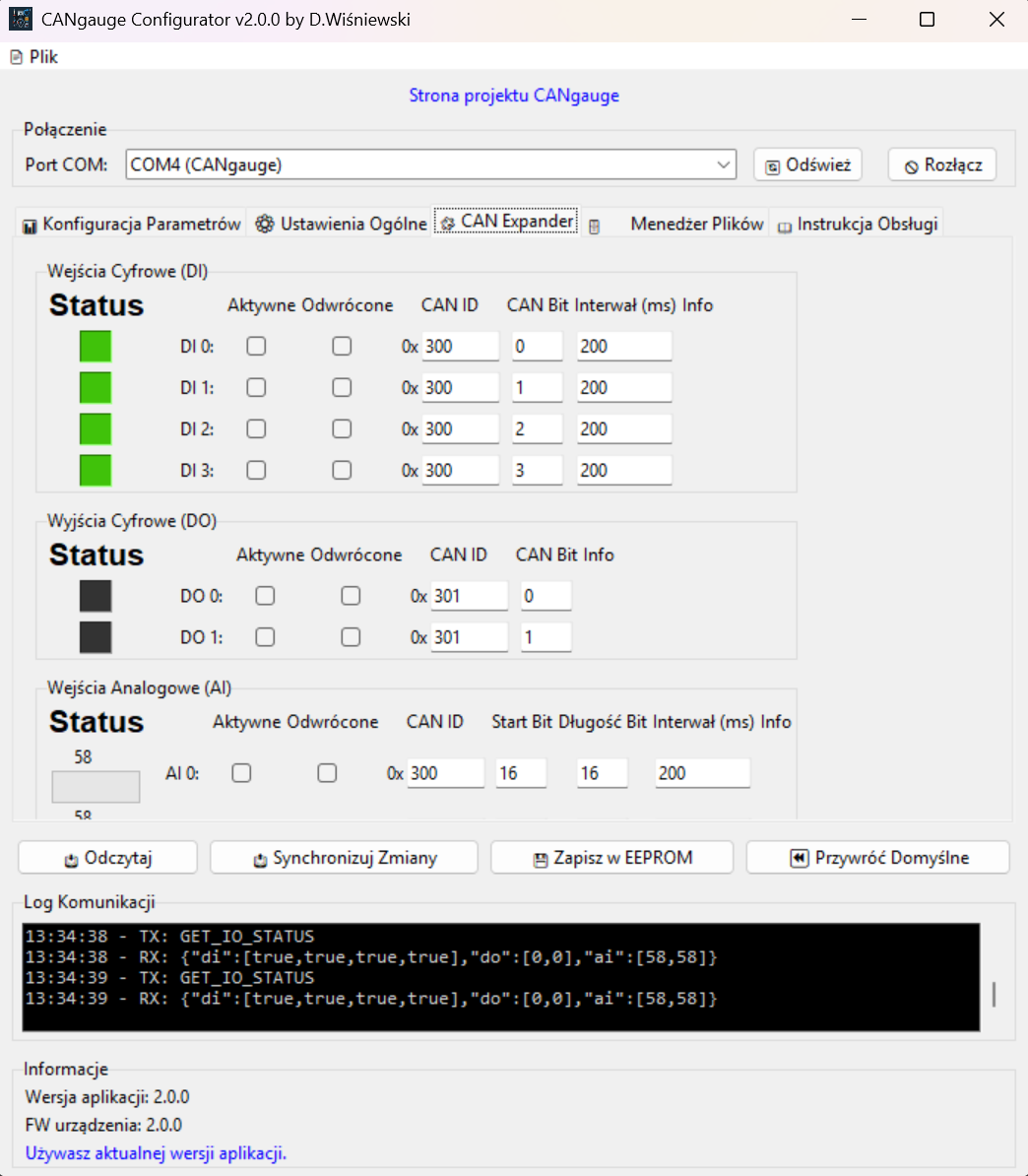Switch to Ustawienia Ogólne tab

pyautogui.click(x=341, y=225)
